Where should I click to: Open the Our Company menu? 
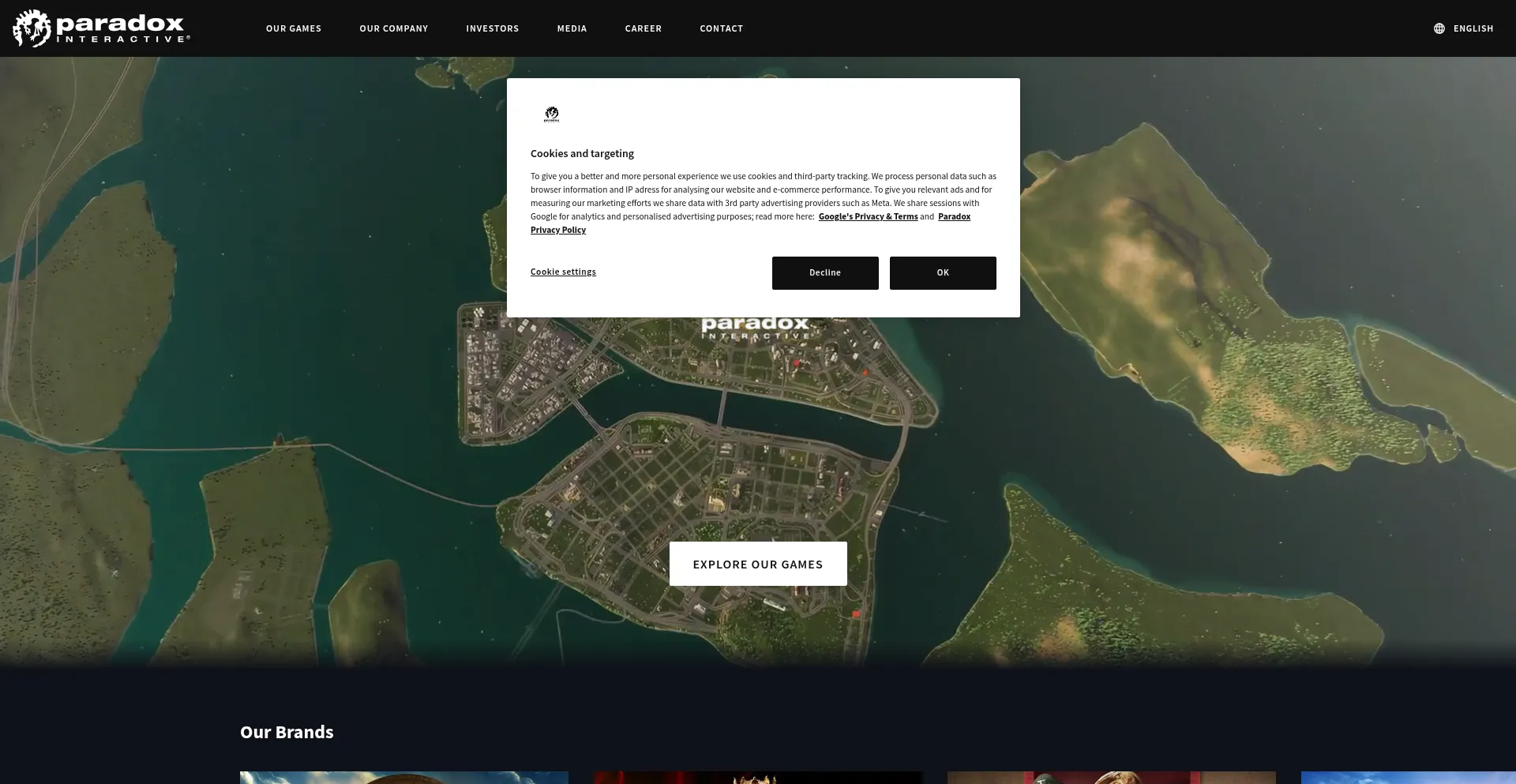394,28
